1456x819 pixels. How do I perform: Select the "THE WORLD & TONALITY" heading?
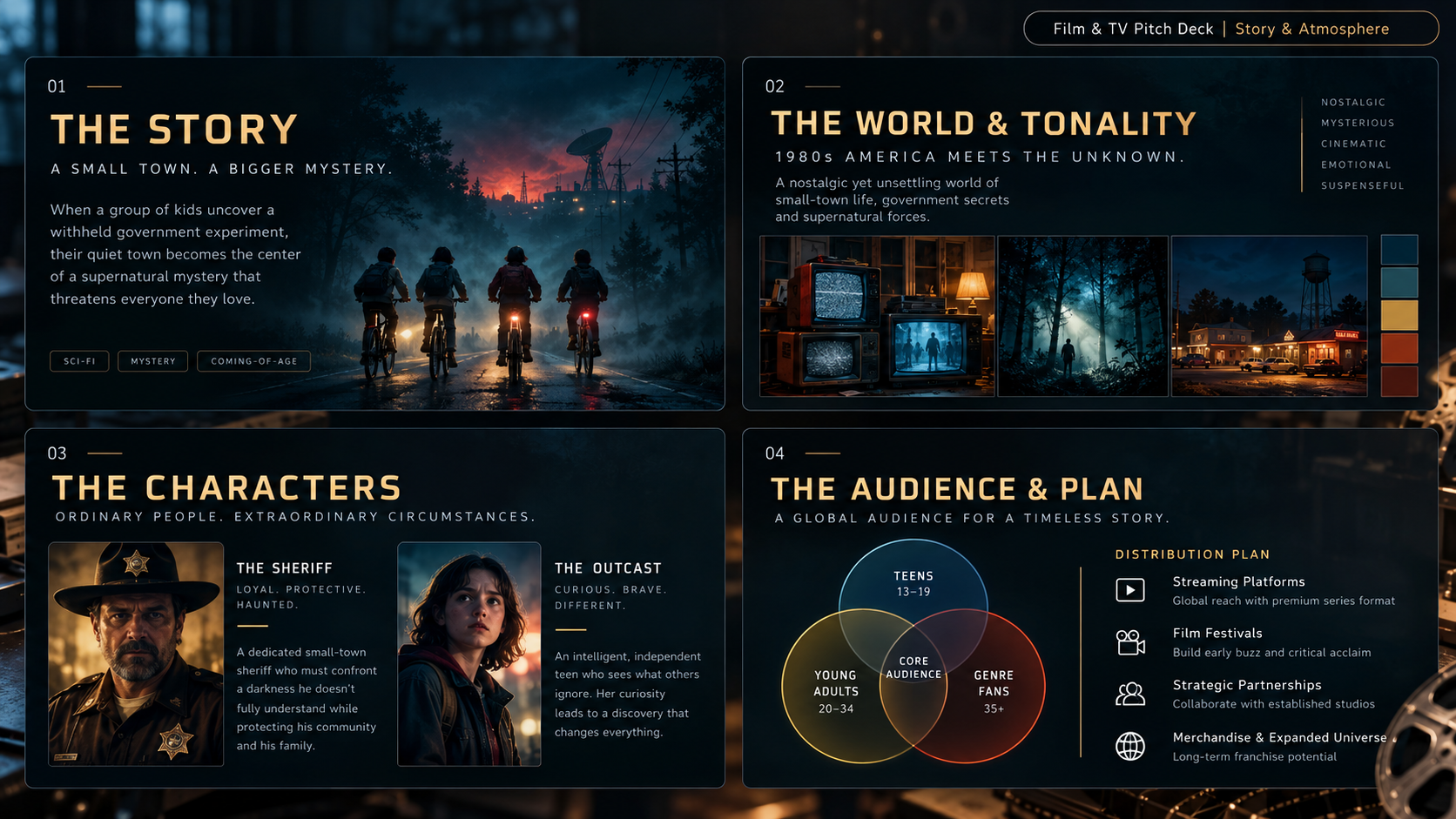[x=984, y=124]
